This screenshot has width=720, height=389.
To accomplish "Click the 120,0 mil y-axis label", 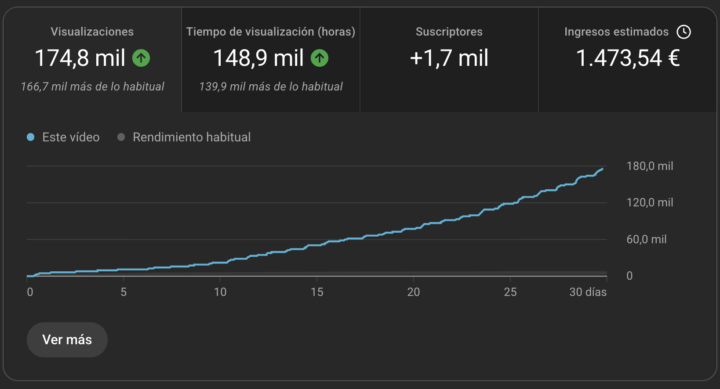I will [x=650, y=203].
